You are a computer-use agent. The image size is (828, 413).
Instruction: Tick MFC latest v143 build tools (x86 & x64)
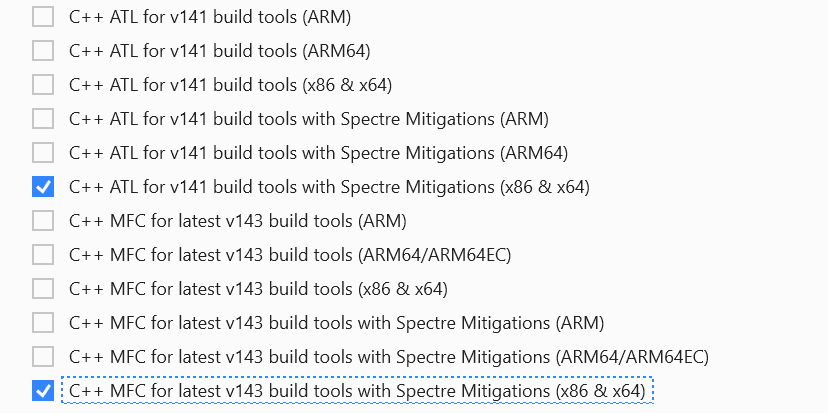click(43, 289)
